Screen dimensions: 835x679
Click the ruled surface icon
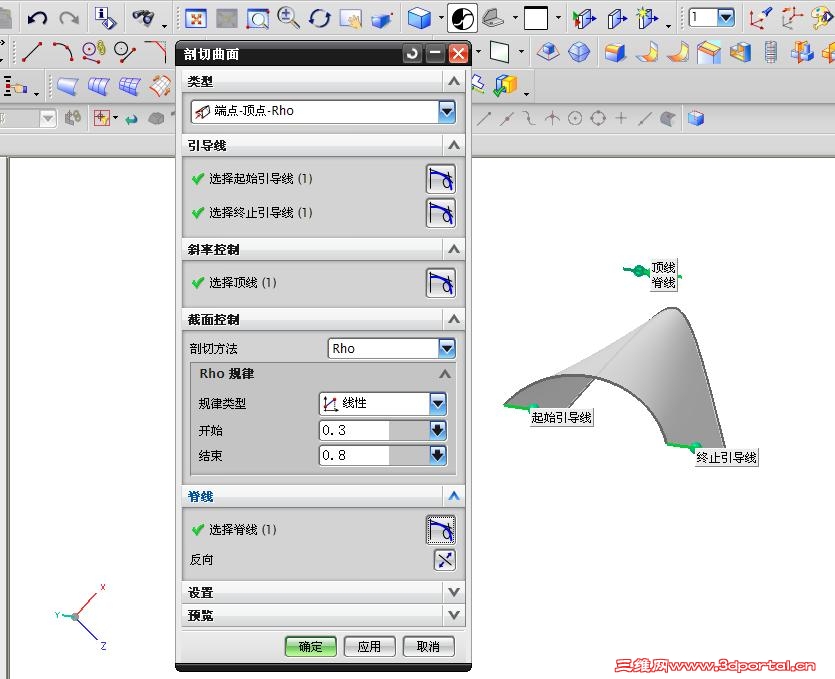click(x=68, y=86)
